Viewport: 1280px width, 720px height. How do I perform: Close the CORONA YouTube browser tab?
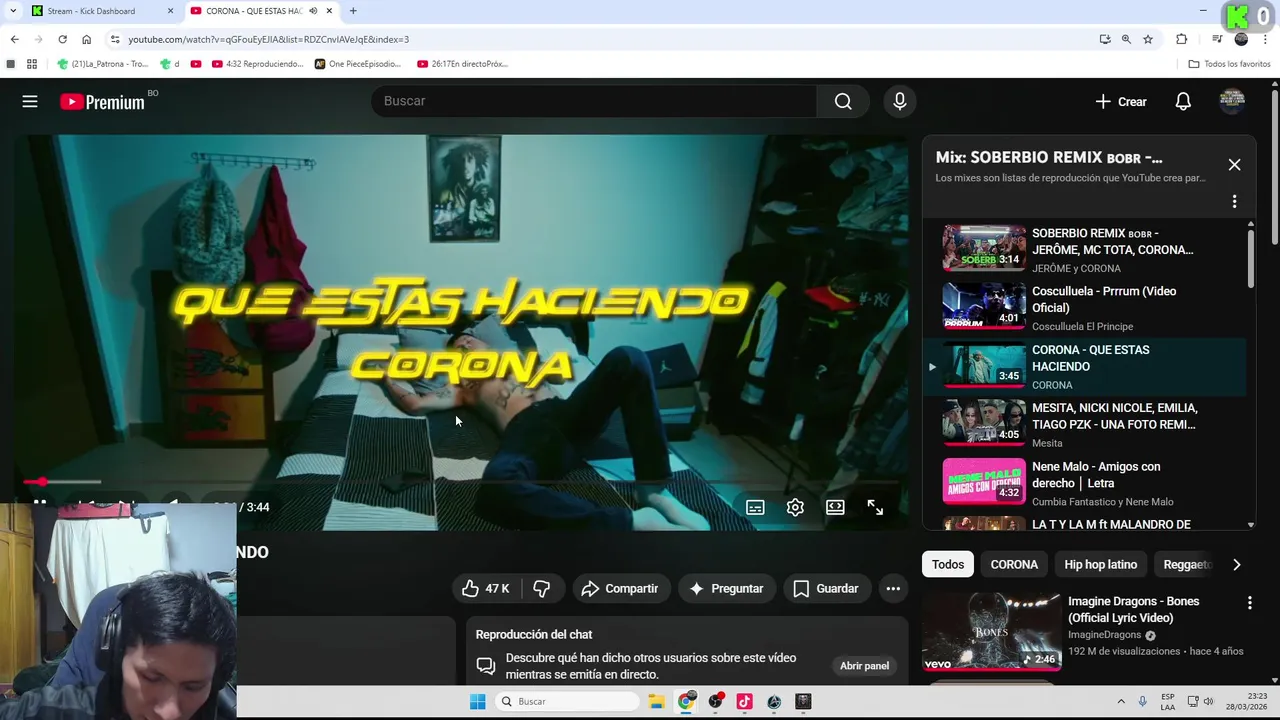point(329,11)
